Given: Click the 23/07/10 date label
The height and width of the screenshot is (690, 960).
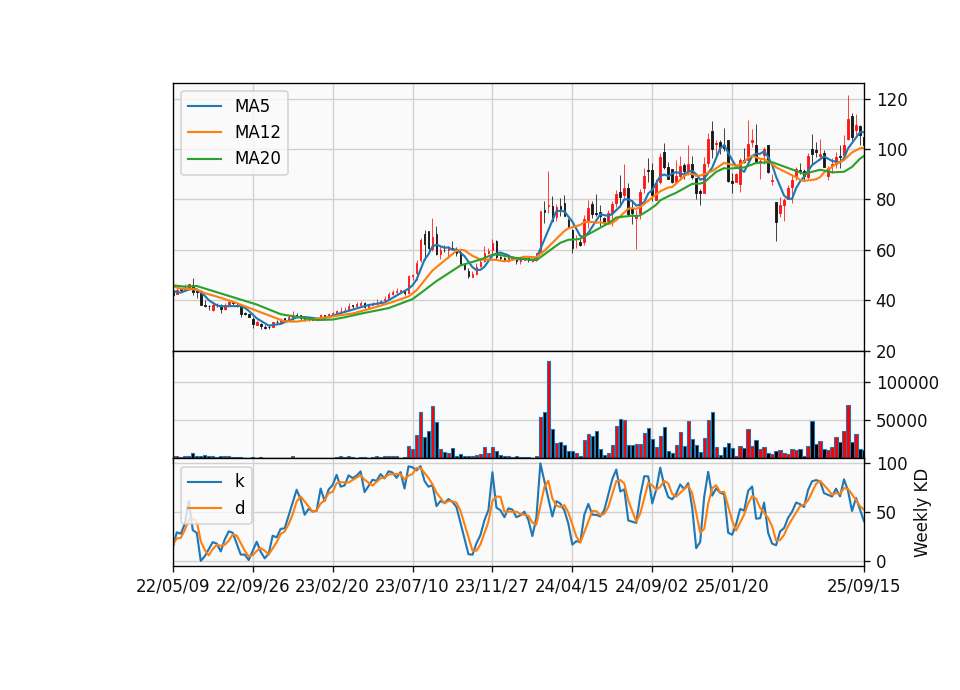Looking at the screenshot, I should pos(411,587).
